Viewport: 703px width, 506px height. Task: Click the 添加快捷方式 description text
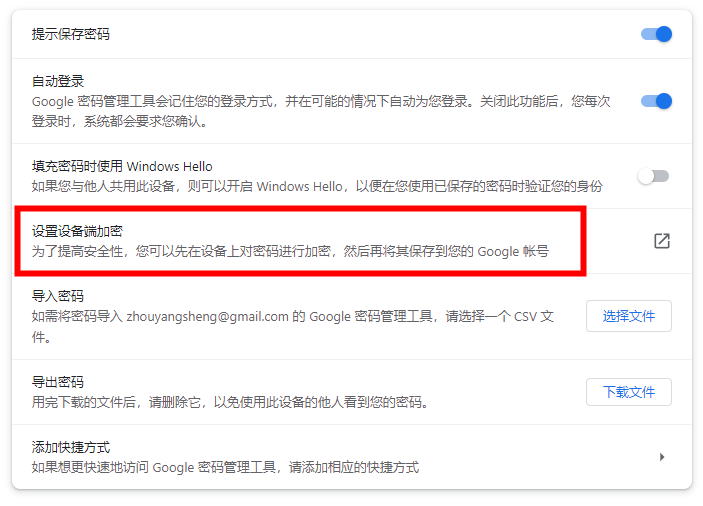(x=226, y=467)
